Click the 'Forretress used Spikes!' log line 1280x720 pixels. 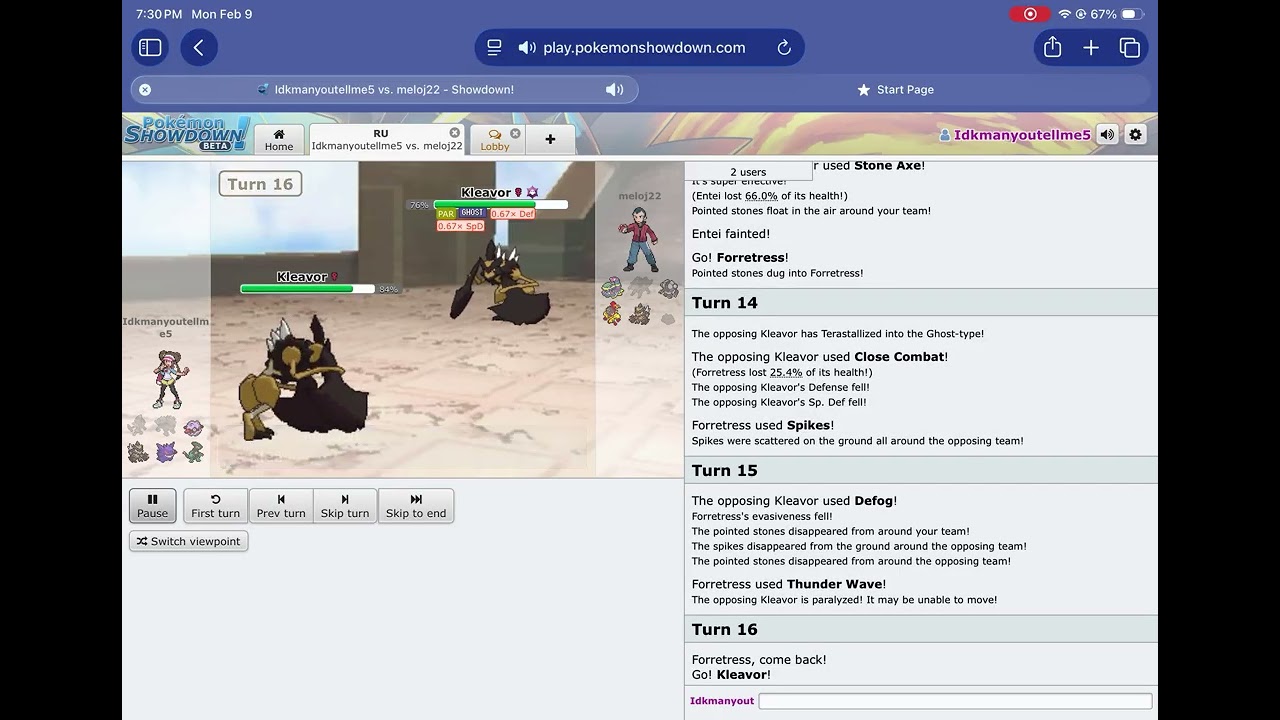[x=763, y=425]
